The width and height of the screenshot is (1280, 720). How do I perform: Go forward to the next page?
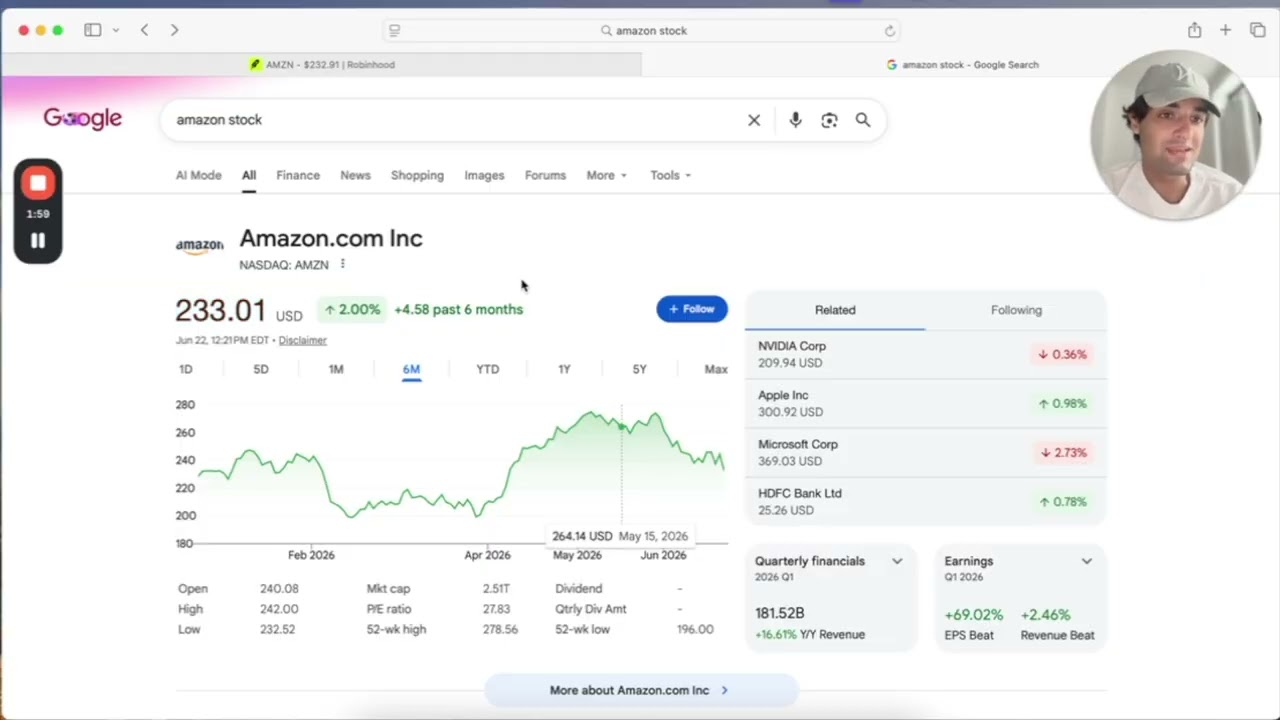tap(174, 30)
